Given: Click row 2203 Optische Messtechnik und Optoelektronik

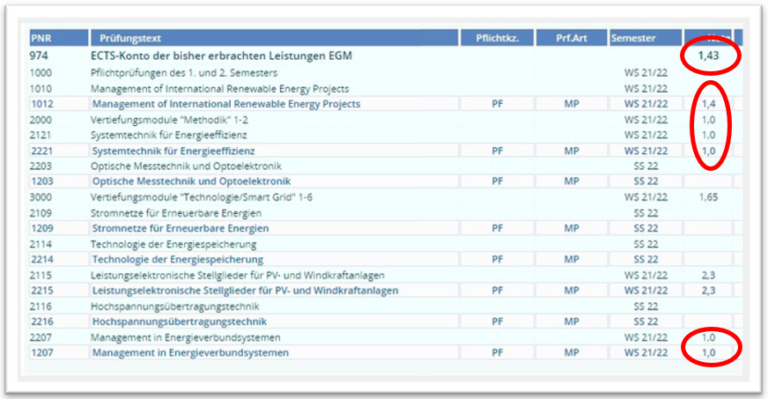Looking at the screenshot, I should tap(186, 166).
